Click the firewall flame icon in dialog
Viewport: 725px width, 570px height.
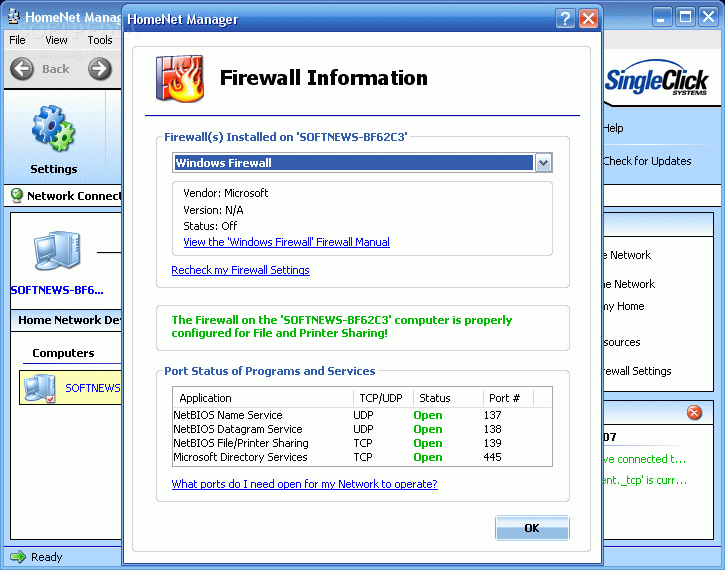(x=180, y=79)
